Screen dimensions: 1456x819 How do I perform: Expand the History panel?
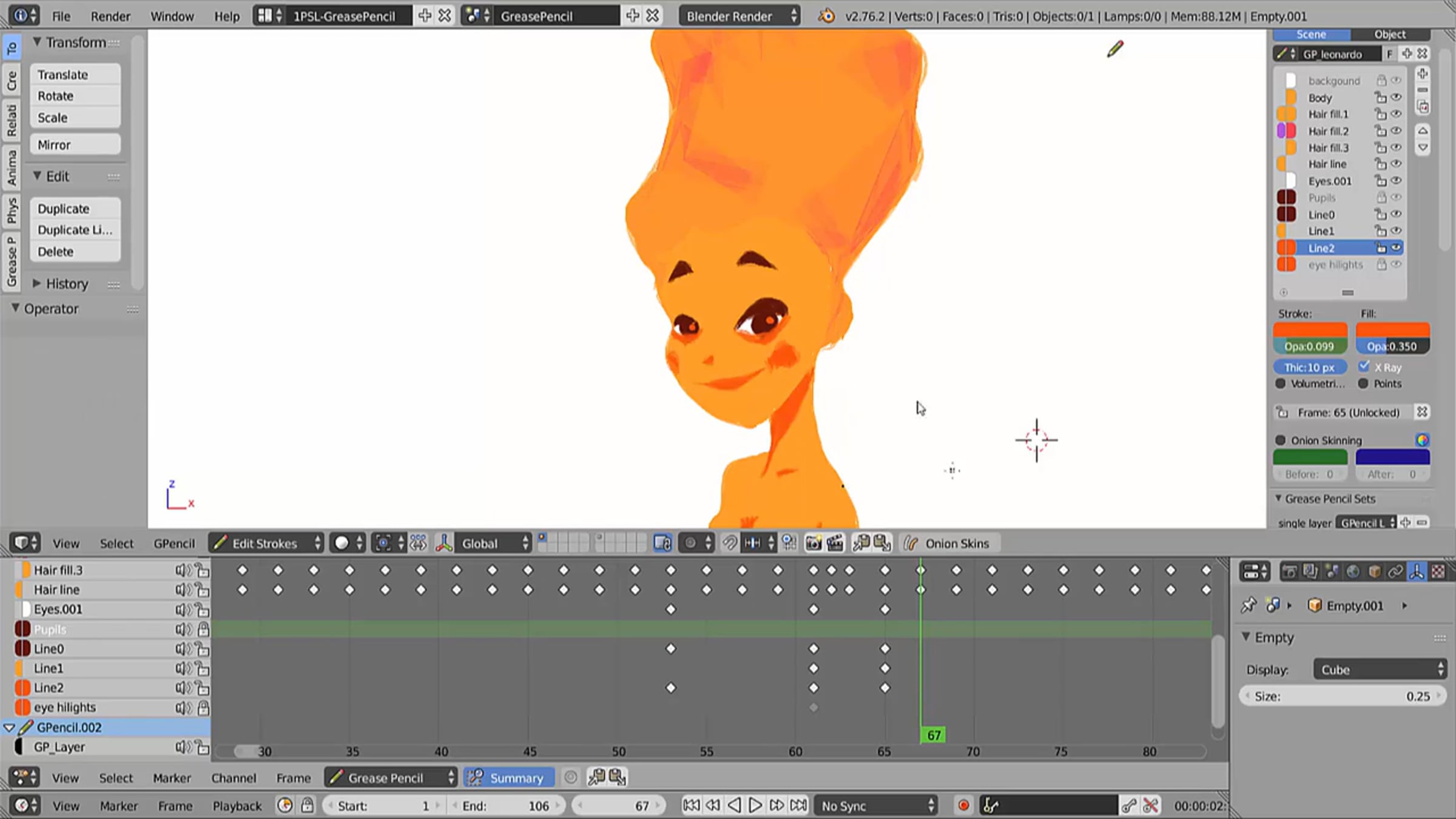coord(36,283)
